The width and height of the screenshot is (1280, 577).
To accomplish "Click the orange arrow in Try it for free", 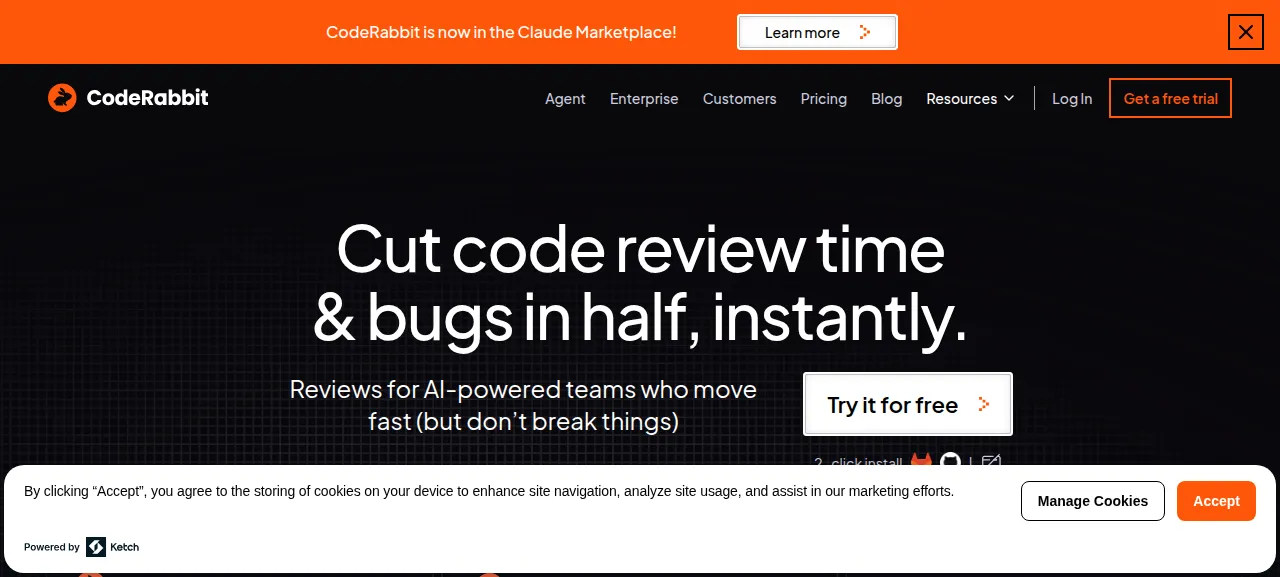I will pos(984,404).
